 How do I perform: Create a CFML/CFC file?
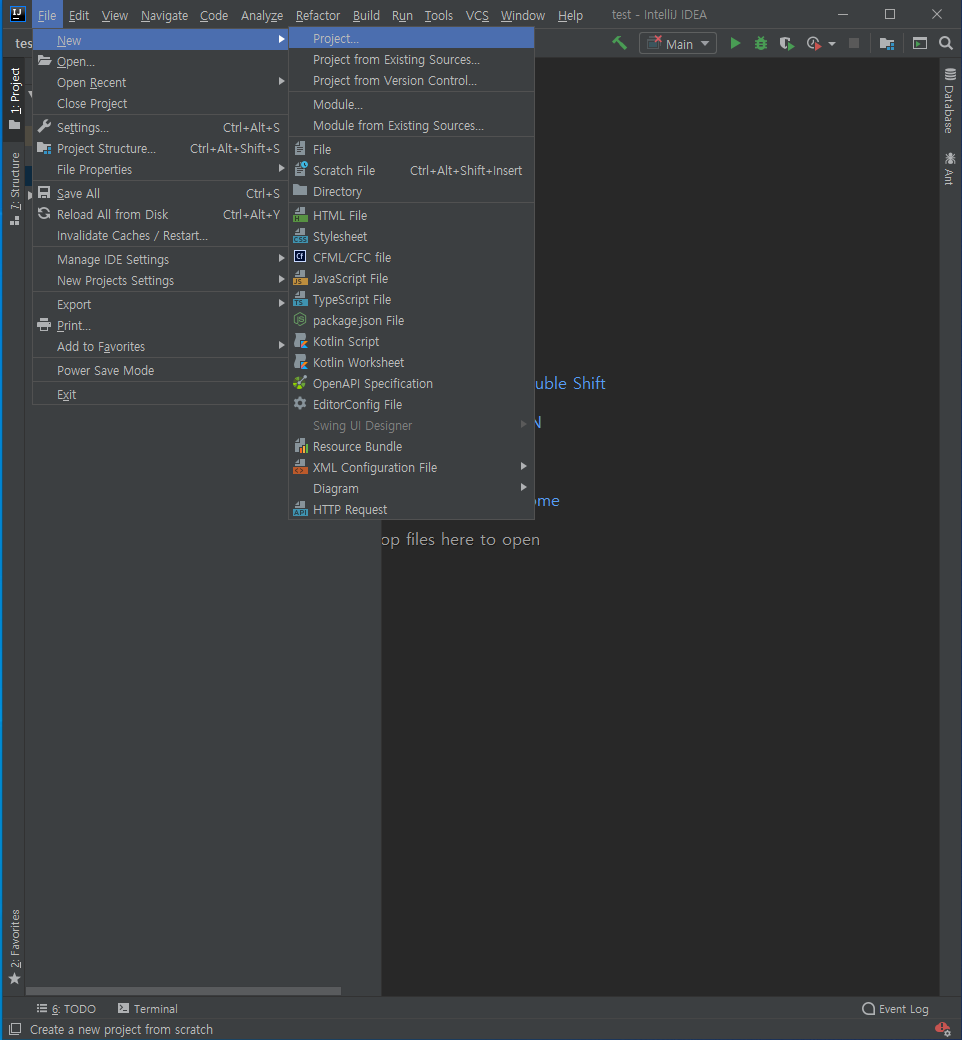point(411,257)
